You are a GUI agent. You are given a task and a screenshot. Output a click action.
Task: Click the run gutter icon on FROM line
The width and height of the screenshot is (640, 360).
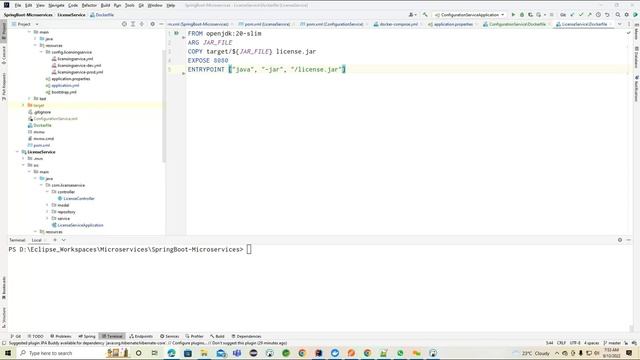(x=176, y=33)
